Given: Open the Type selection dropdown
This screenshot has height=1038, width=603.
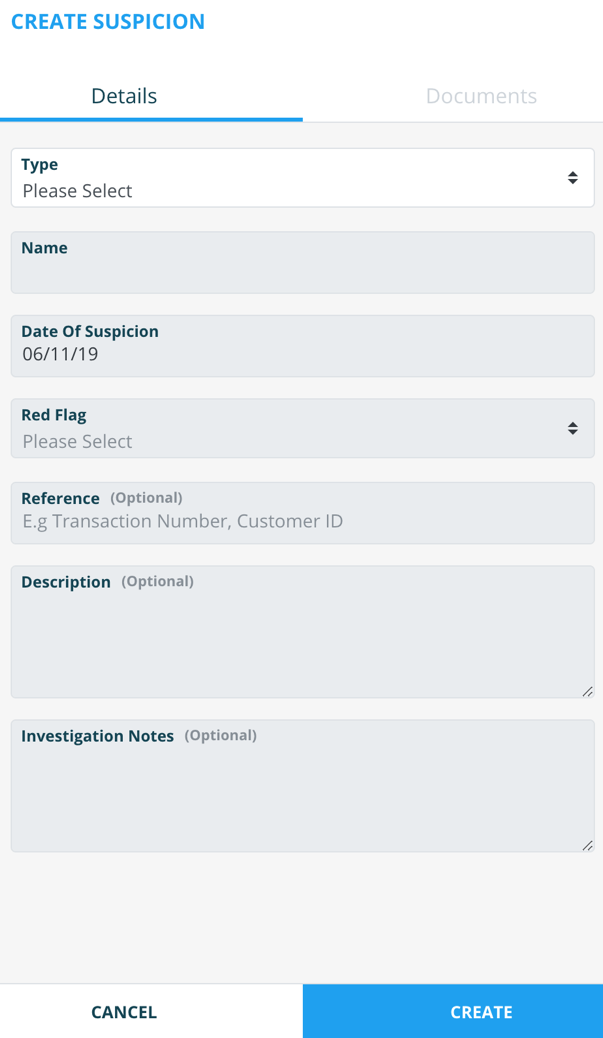Looking at the screenshot, I should click(302, 178).
